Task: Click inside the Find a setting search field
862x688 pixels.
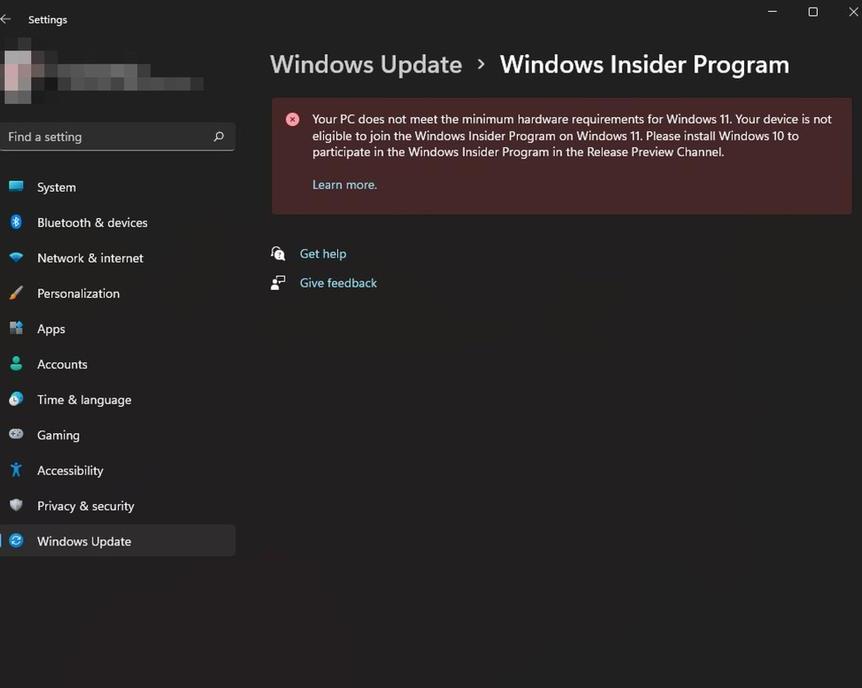Action: click(110, 137)
